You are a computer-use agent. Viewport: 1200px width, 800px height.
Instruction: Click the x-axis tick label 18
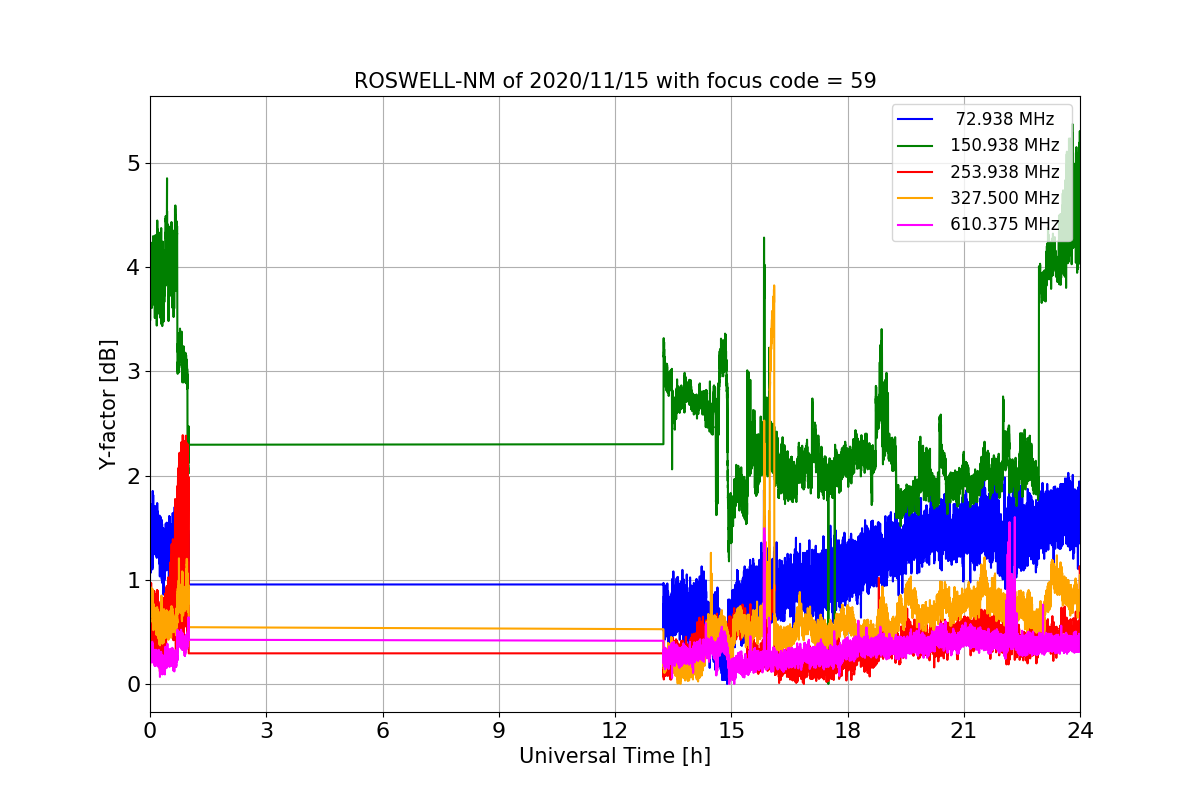(847, 731)
